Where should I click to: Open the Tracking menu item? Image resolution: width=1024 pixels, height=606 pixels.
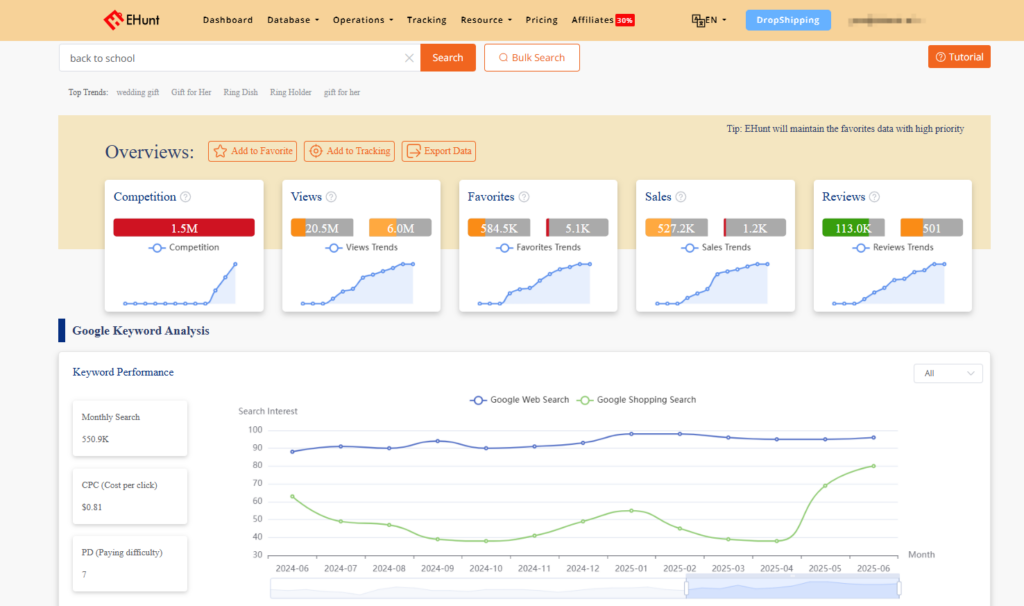pyautogui.click(x=427, y=19)
